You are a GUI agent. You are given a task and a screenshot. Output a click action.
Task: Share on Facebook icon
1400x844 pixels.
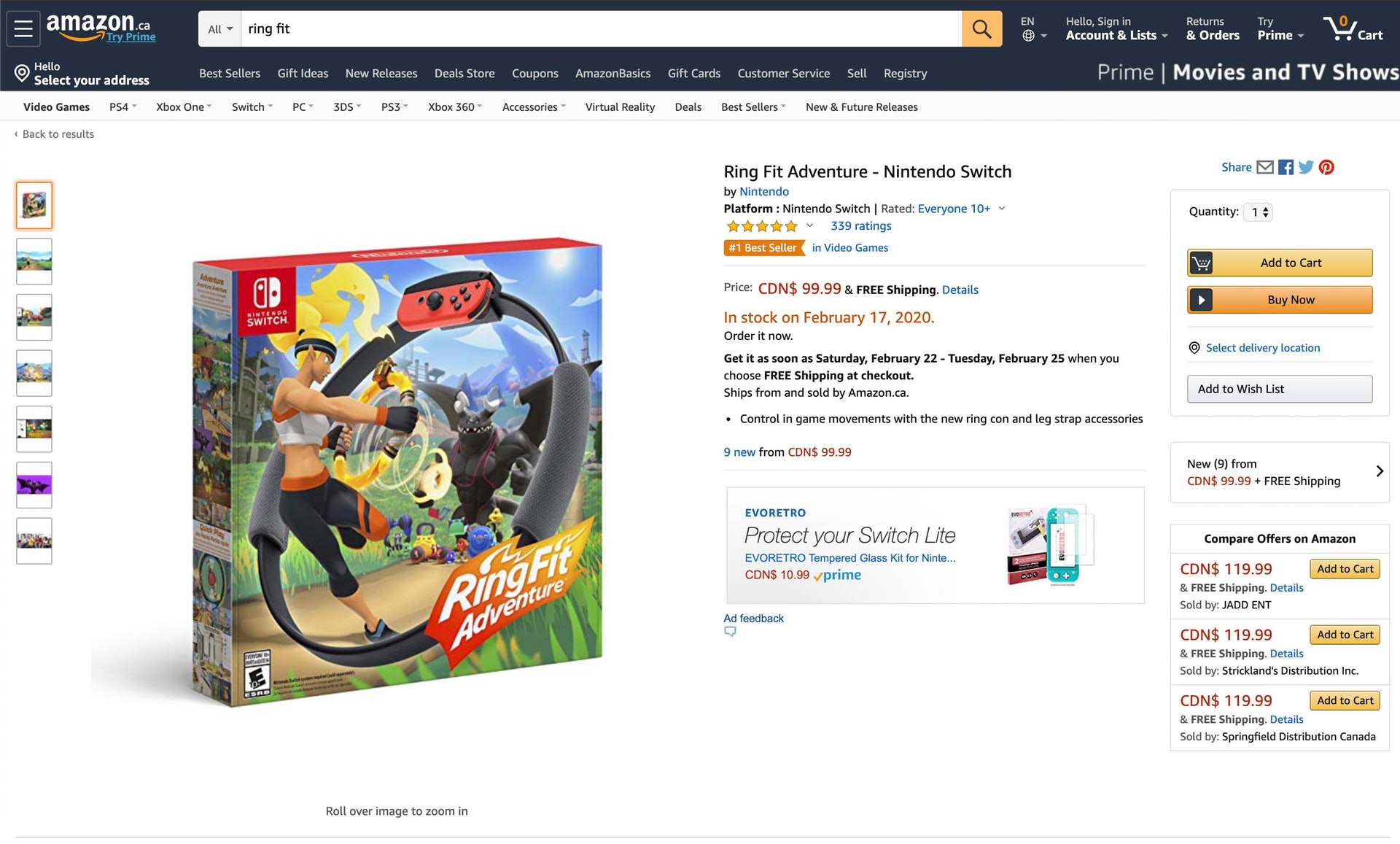tap(1286, 167)
